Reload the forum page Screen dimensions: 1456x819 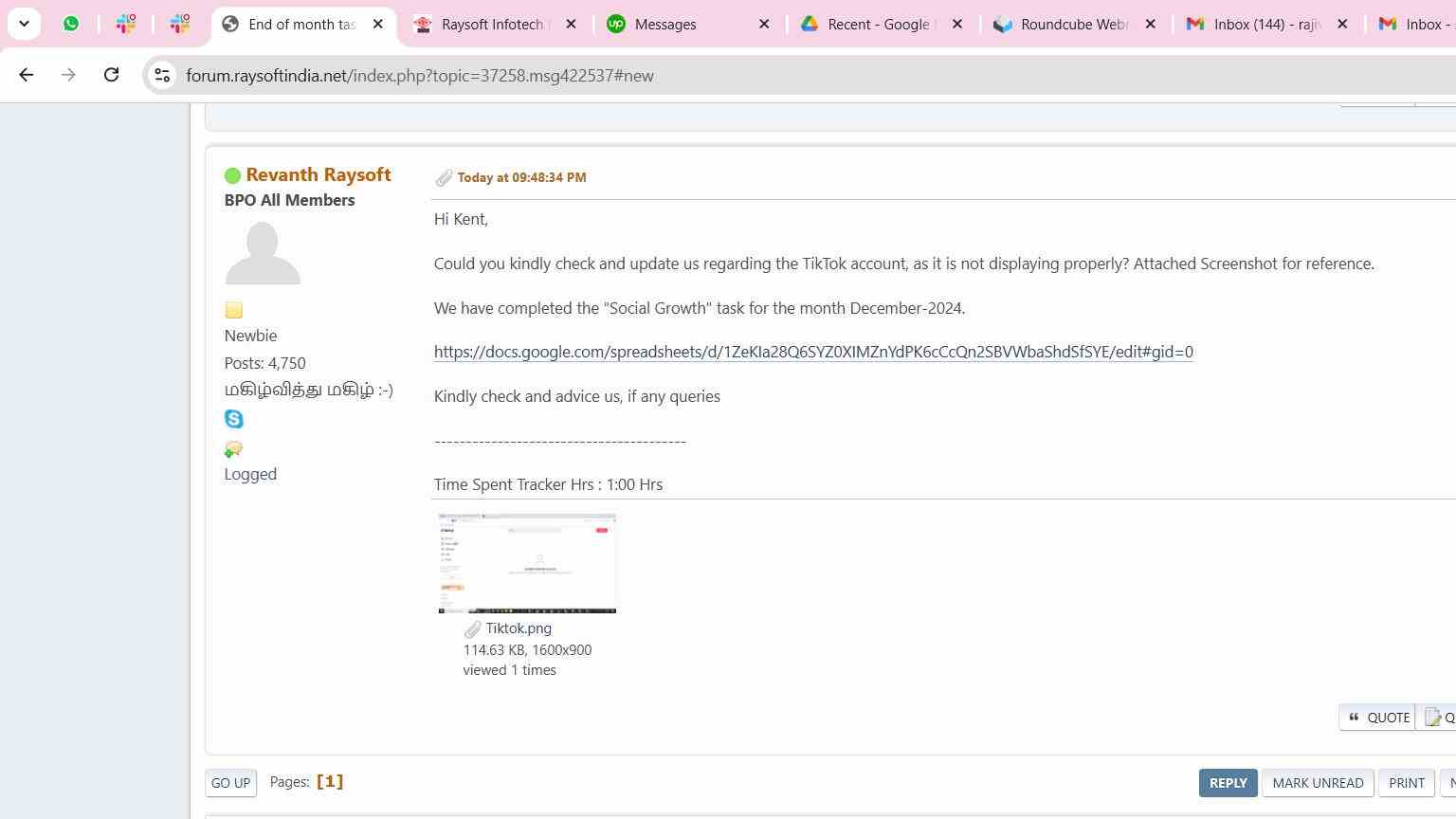111,75
